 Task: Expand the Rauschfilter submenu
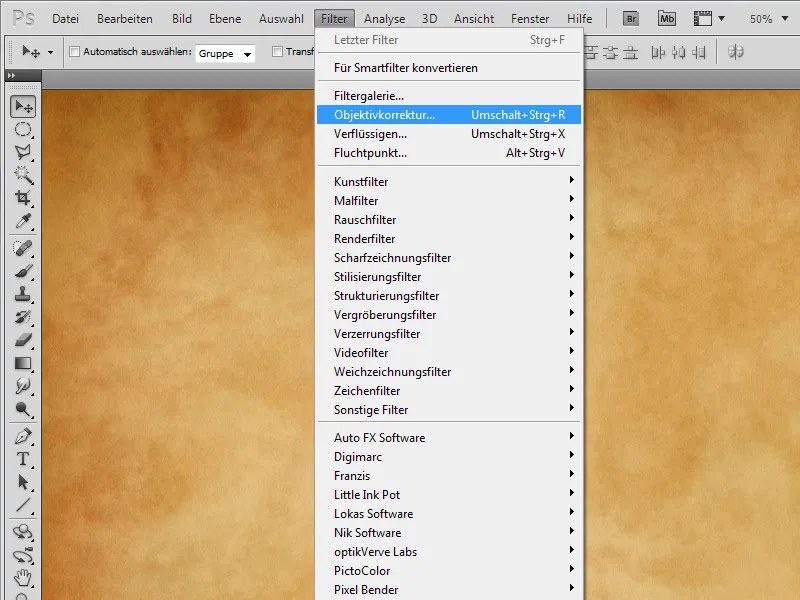(x=448, y=219)
